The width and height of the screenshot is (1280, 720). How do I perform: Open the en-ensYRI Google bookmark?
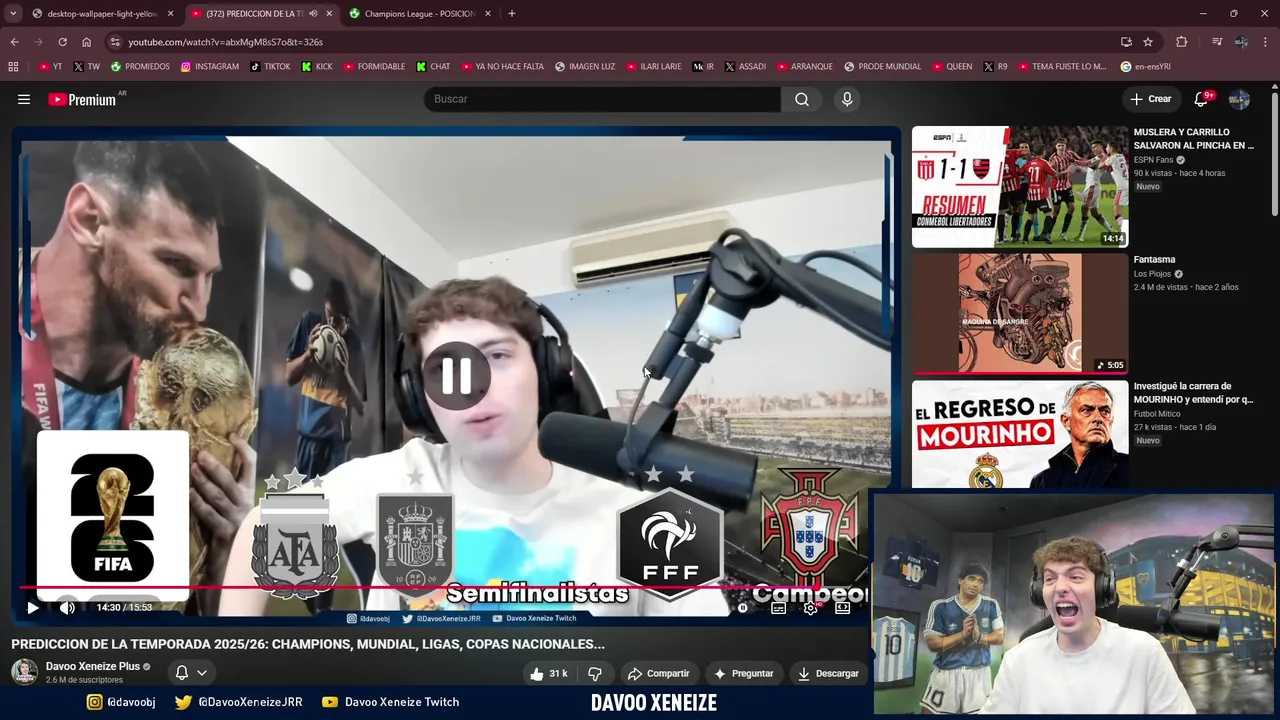(x=1145, y=67)
